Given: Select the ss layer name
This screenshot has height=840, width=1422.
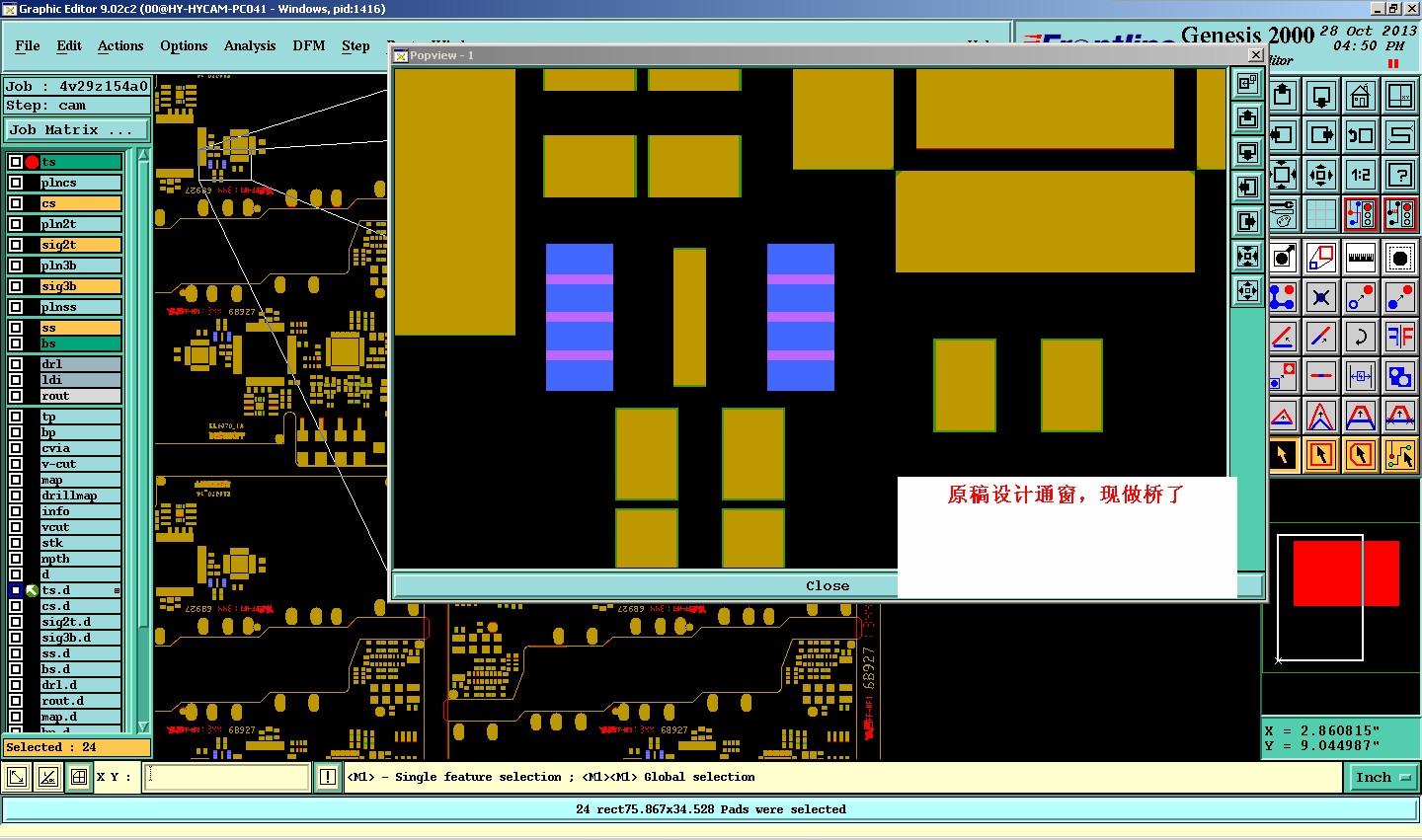Looking at the screenshot, I should (x=81, y=328).
